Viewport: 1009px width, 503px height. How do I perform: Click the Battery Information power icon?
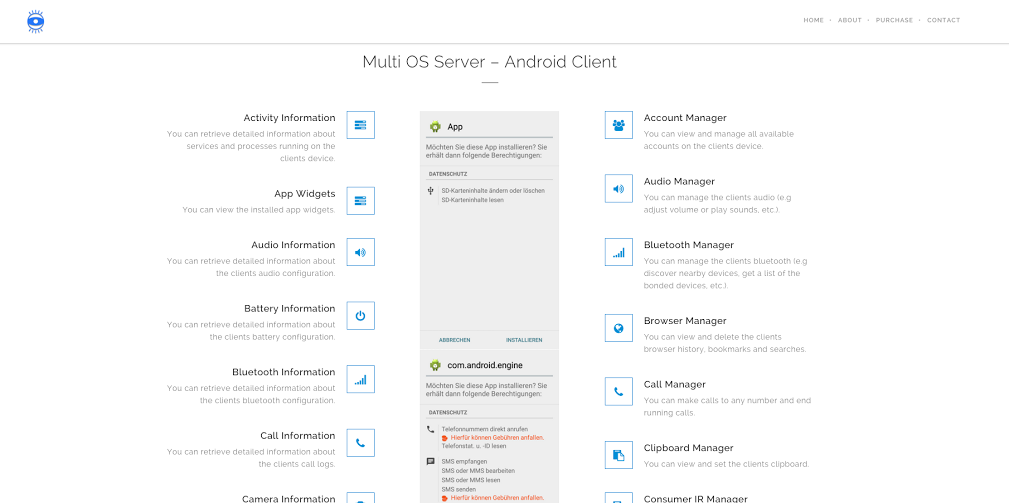tap(360, 316)
